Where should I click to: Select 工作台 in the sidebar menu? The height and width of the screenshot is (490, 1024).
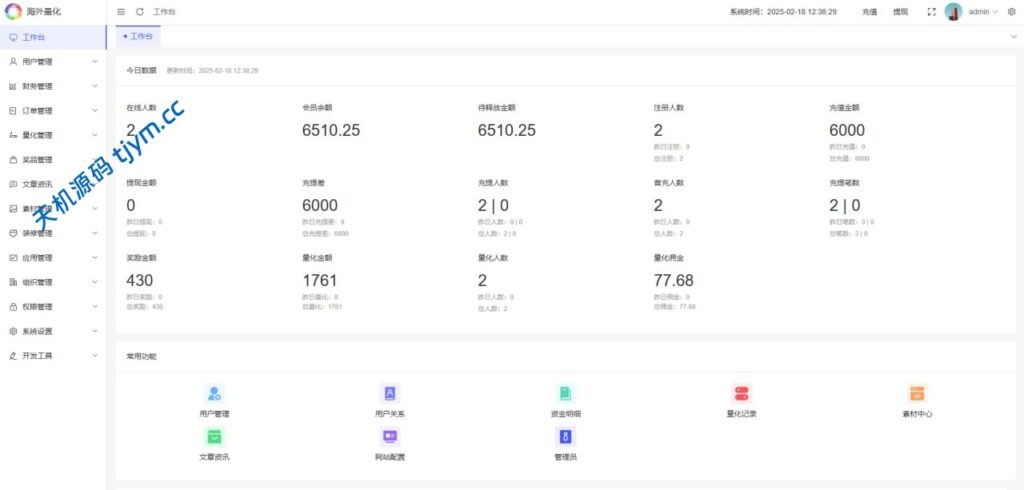(34, 37)
